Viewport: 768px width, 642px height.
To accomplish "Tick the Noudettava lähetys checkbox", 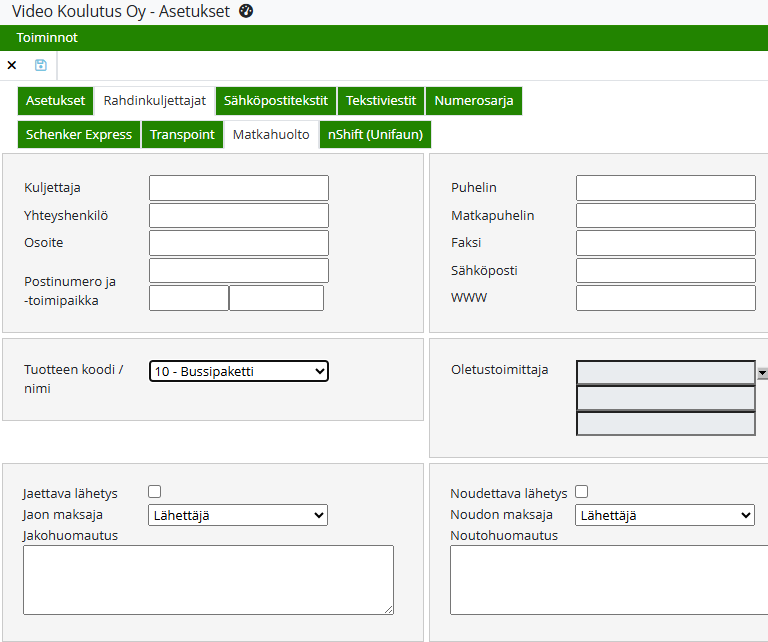I will (x=581, y=491).
